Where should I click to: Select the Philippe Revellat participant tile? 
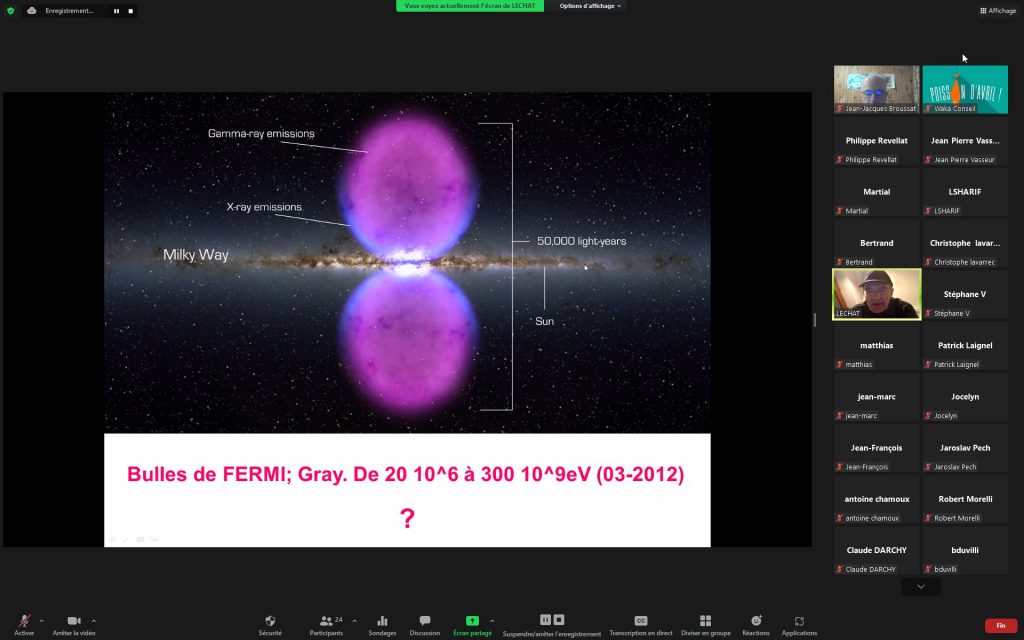[876, 141]
